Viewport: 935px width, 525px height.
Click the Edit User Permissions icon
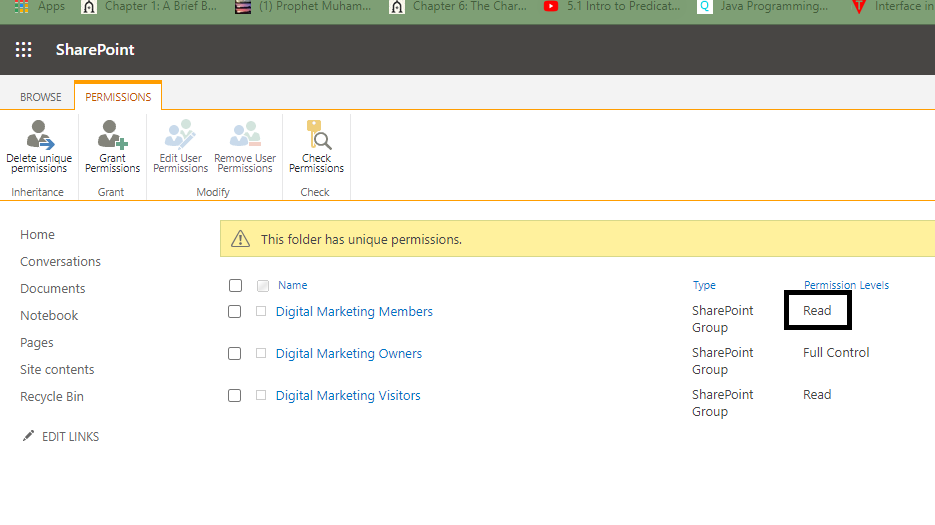[180, 134]
